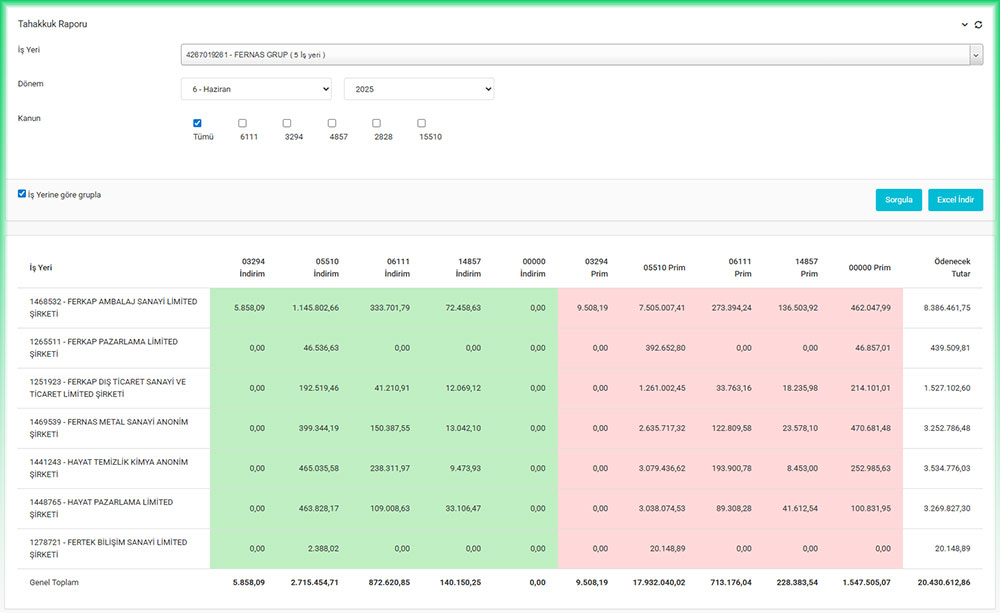
Task: Expand the year dropdown showing 2025
Action: click(418, 90)
